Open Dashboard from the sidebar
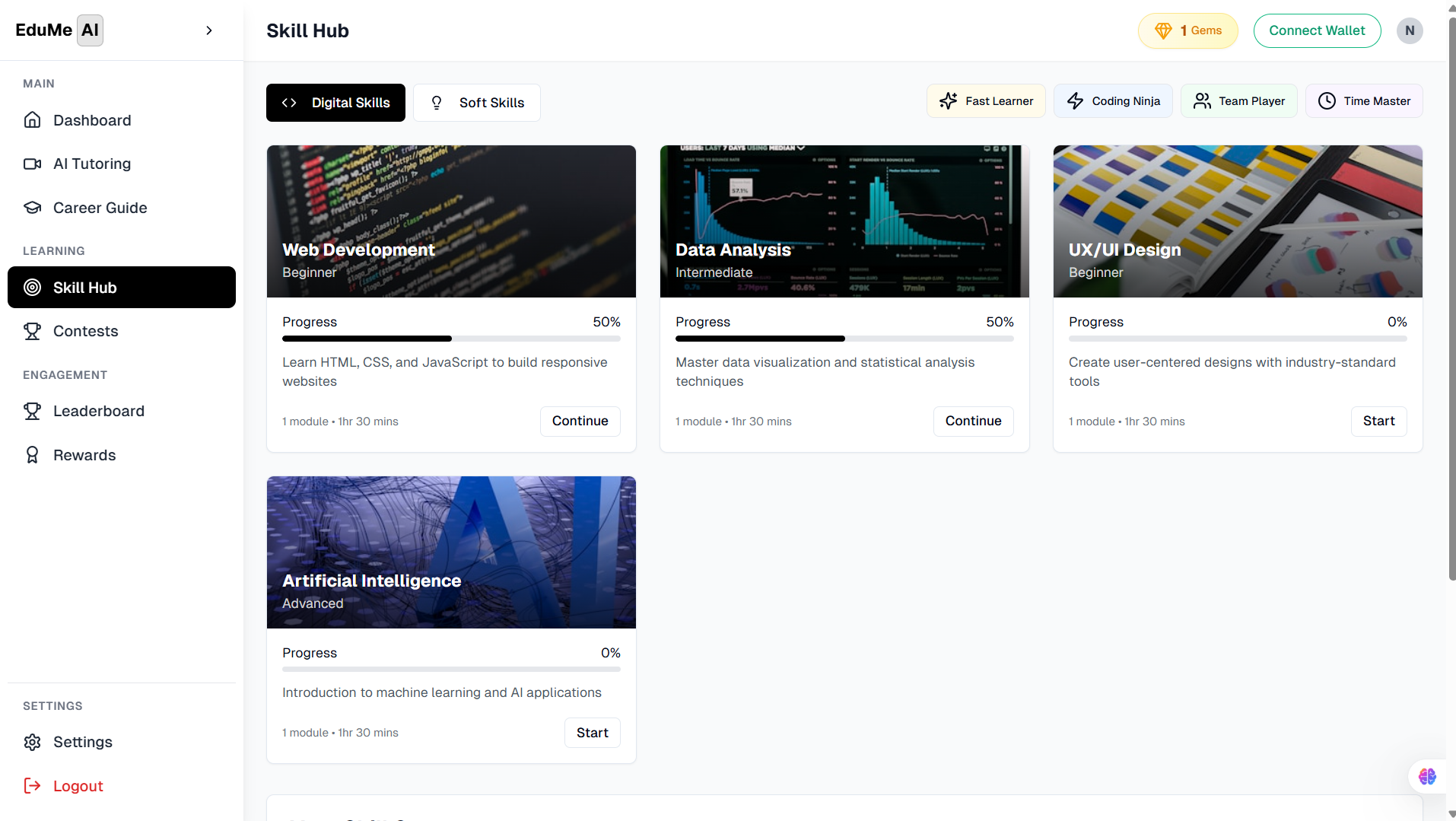The image size is (1456, 821). (122, 120)
